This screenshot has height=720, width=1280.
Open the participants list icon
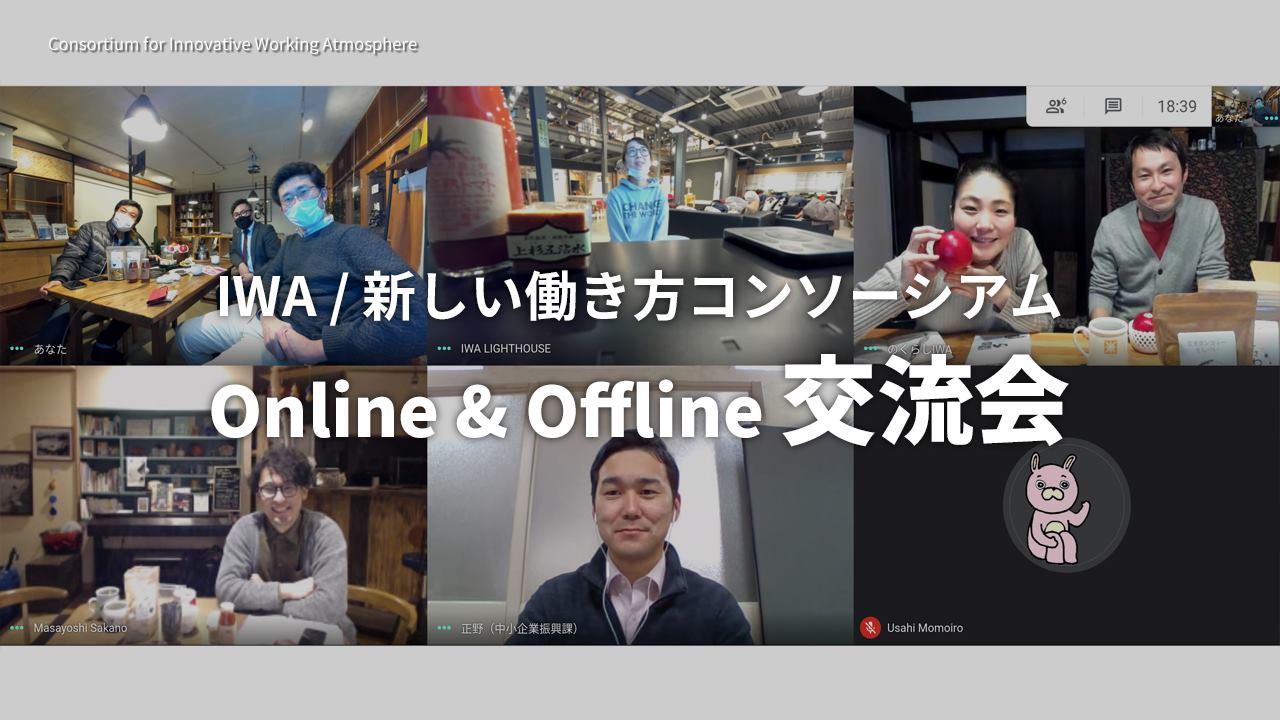pos(1055,106)
